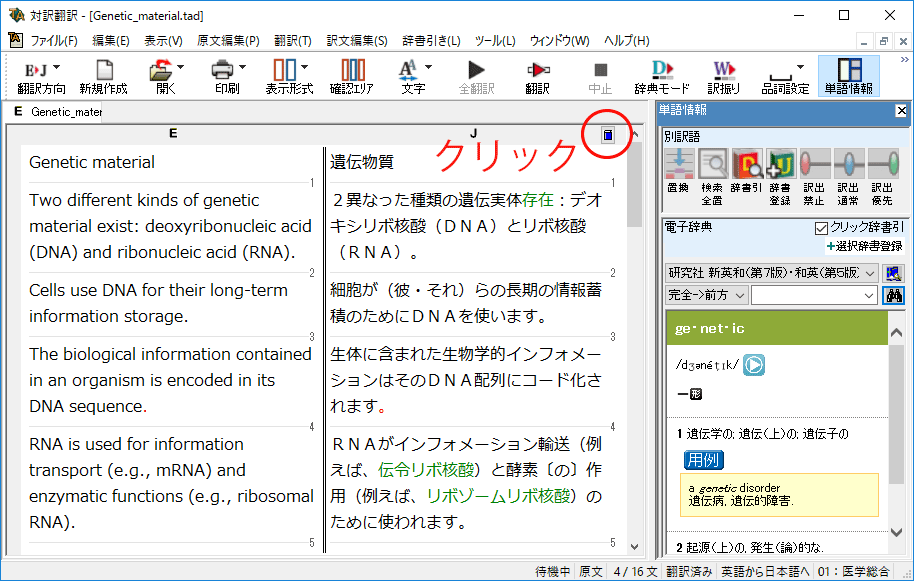Click the +選択辞書登録 link

pos(864,247)
